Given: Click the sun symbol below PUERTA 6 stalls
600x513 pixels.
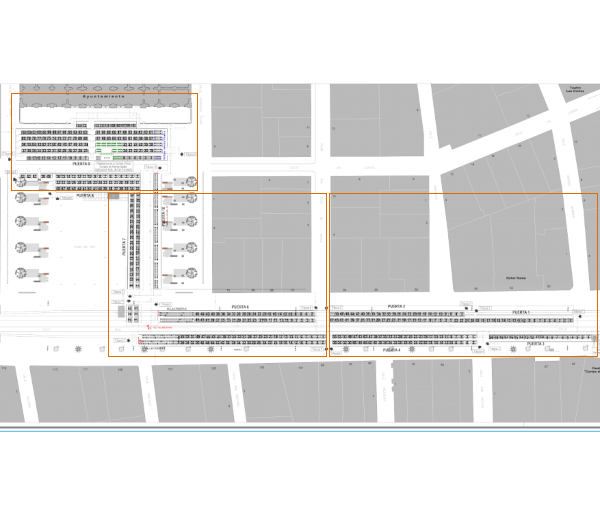Looking at the screenshot, I should (211, 349).
